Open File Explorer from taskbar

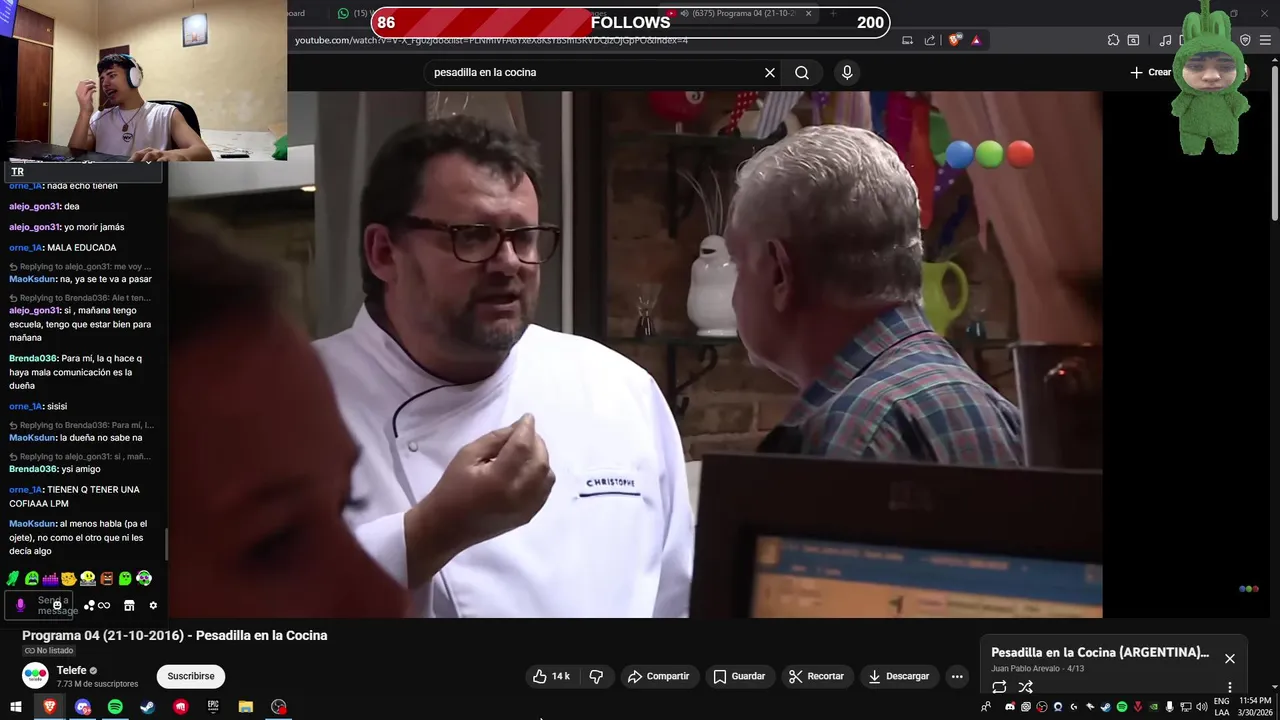pyautogui.click(x=246, y=707)
